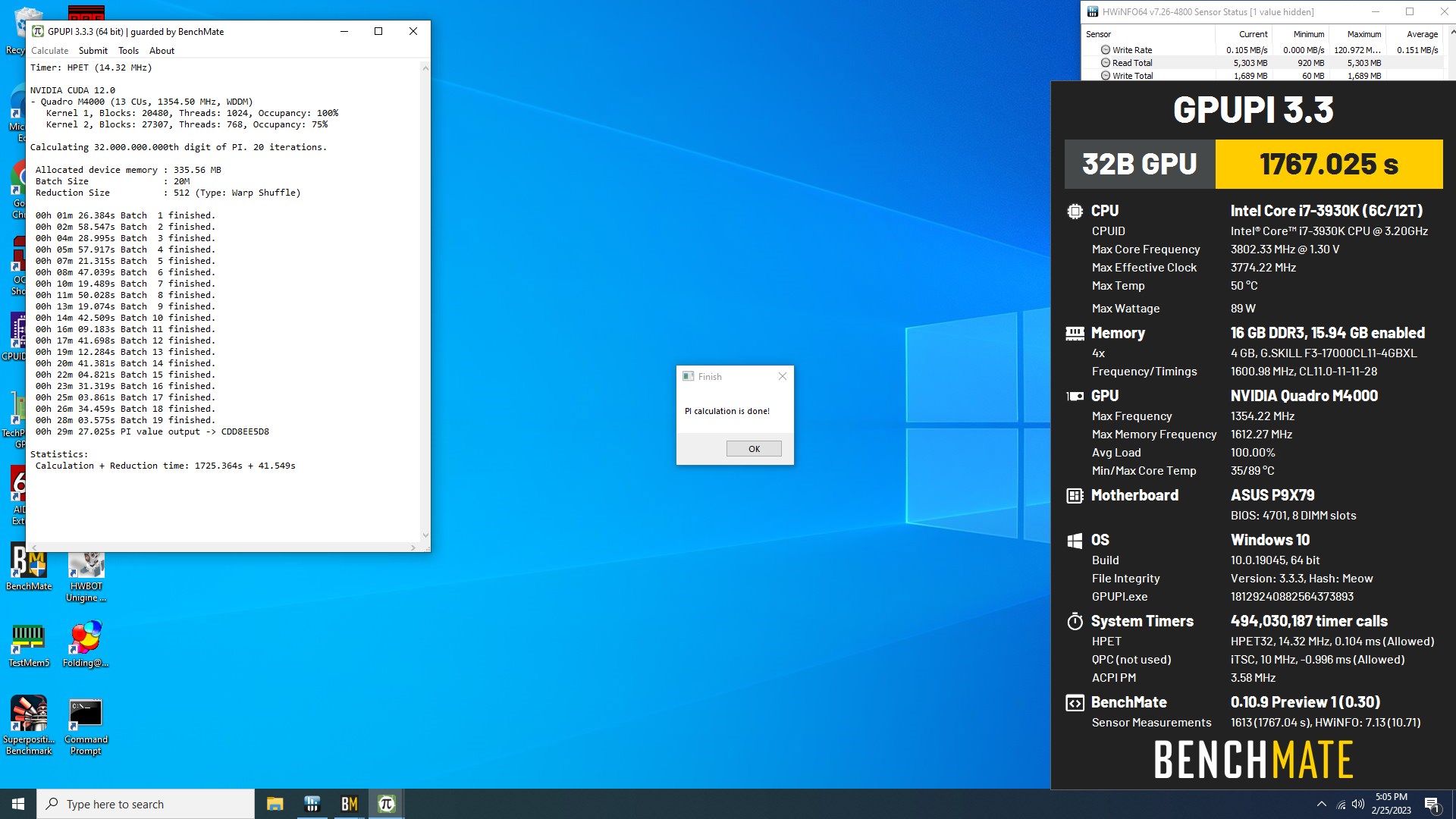Click OK in the Finish dialog
The image size is (1456, 819).
pos(754,449)
